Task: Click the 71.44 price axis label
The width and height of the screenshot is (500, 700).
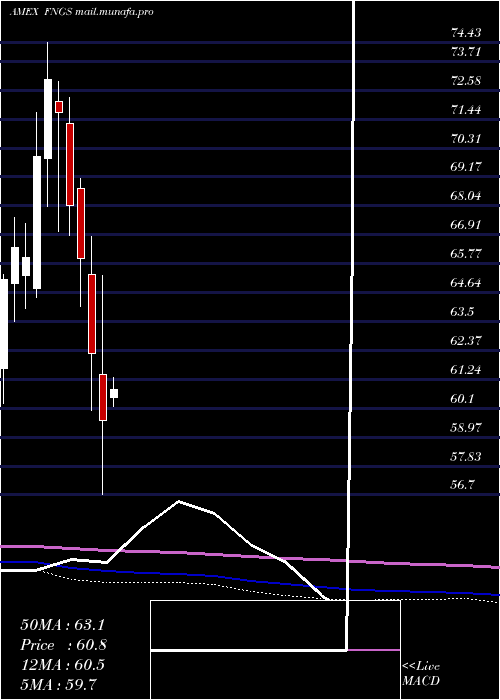Action: (466, 109)
